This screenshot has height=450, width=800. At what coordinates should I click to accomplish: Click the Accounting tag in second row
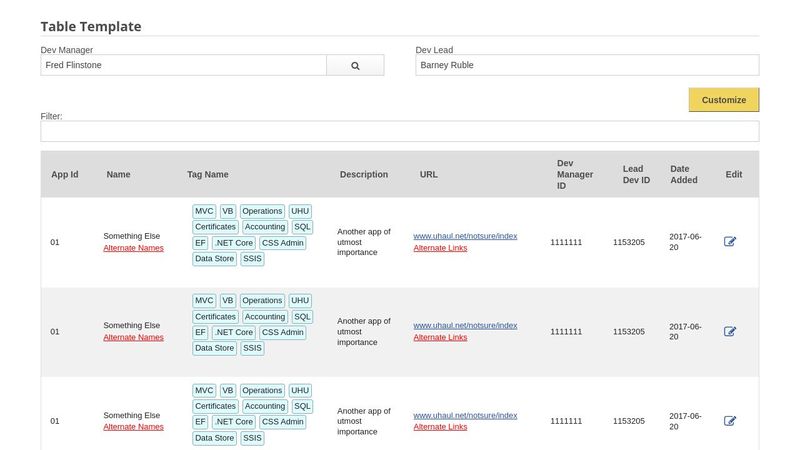click(265, 317)
